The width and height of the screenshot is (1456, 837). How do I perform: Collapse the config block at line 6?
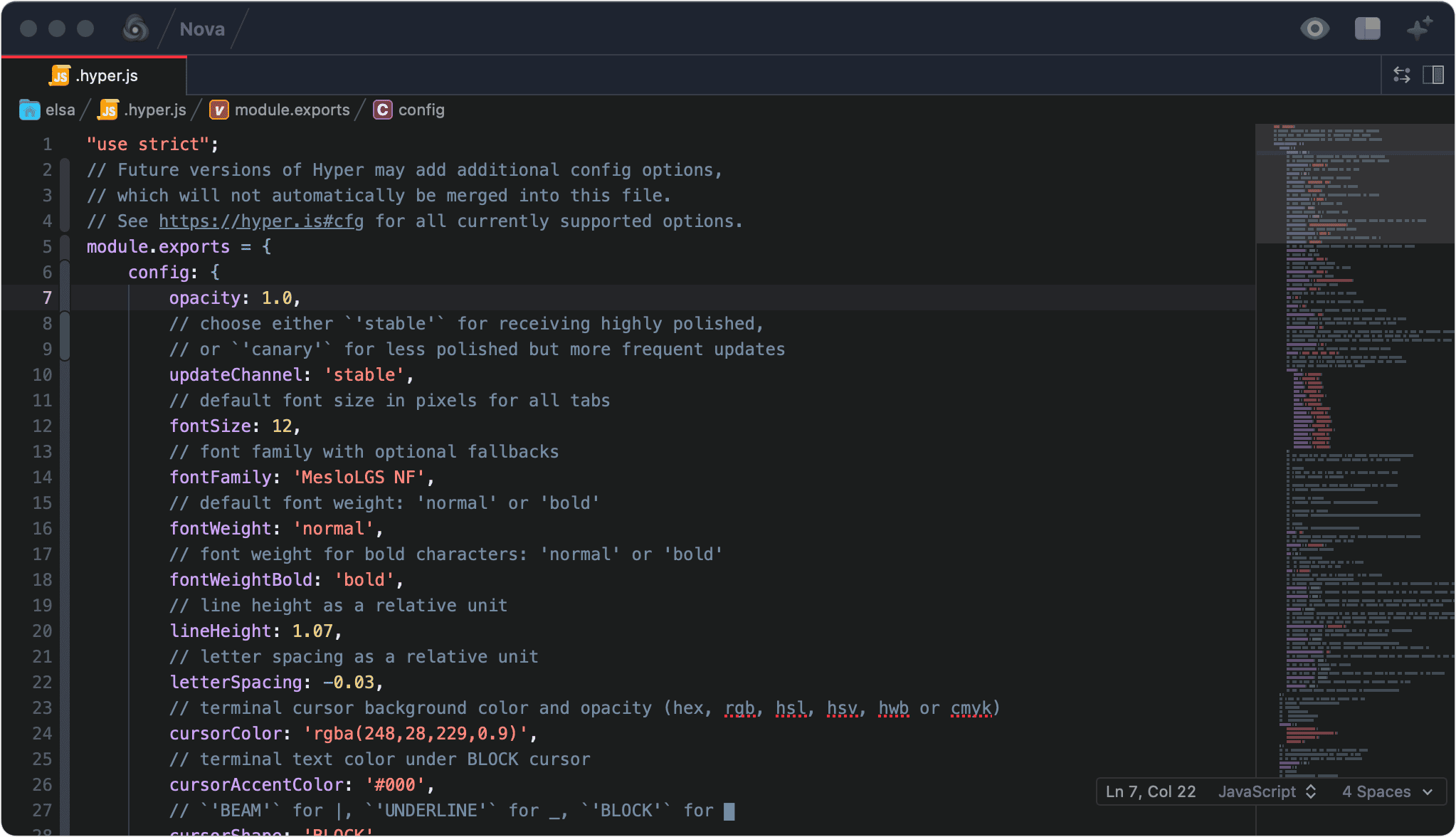pos(65,273)
